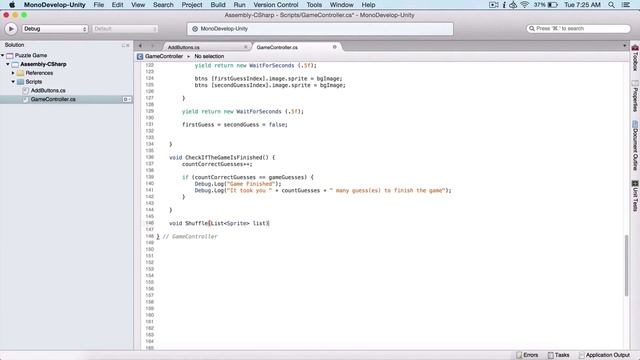640x360 pixels.
Task: Click the clock showing Tue 7:25 AM
Action: coord(582,5)
